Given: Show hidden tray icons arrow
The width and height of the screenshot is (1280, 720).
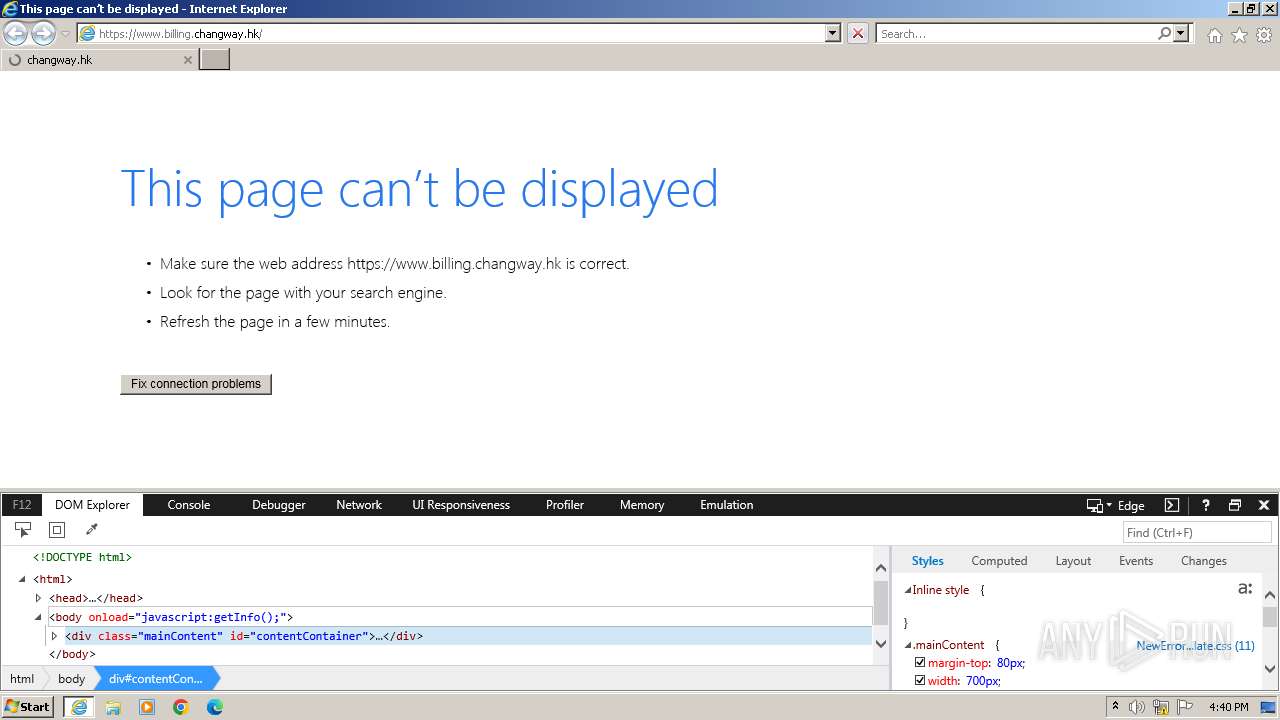Looking at the screenshot, I should tap(1115, 707).
